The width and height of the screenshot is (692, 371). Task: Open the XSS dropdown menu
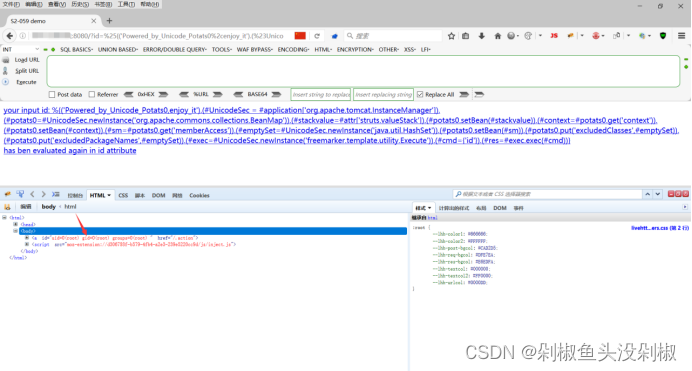tap(410, 49)
